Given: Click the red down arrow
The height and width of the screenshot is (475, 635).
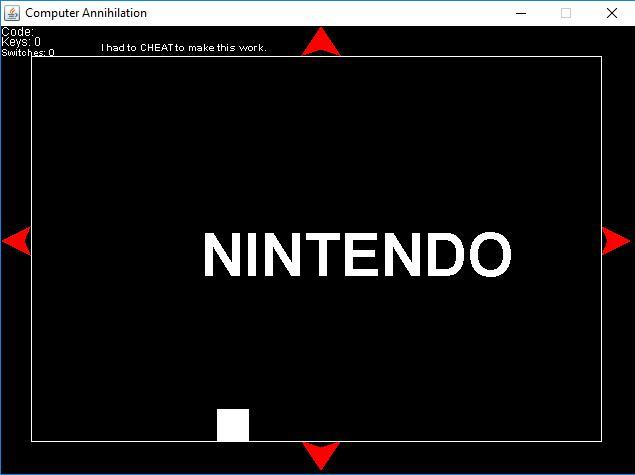Looking at the screenshot, I should pos(321,454).
